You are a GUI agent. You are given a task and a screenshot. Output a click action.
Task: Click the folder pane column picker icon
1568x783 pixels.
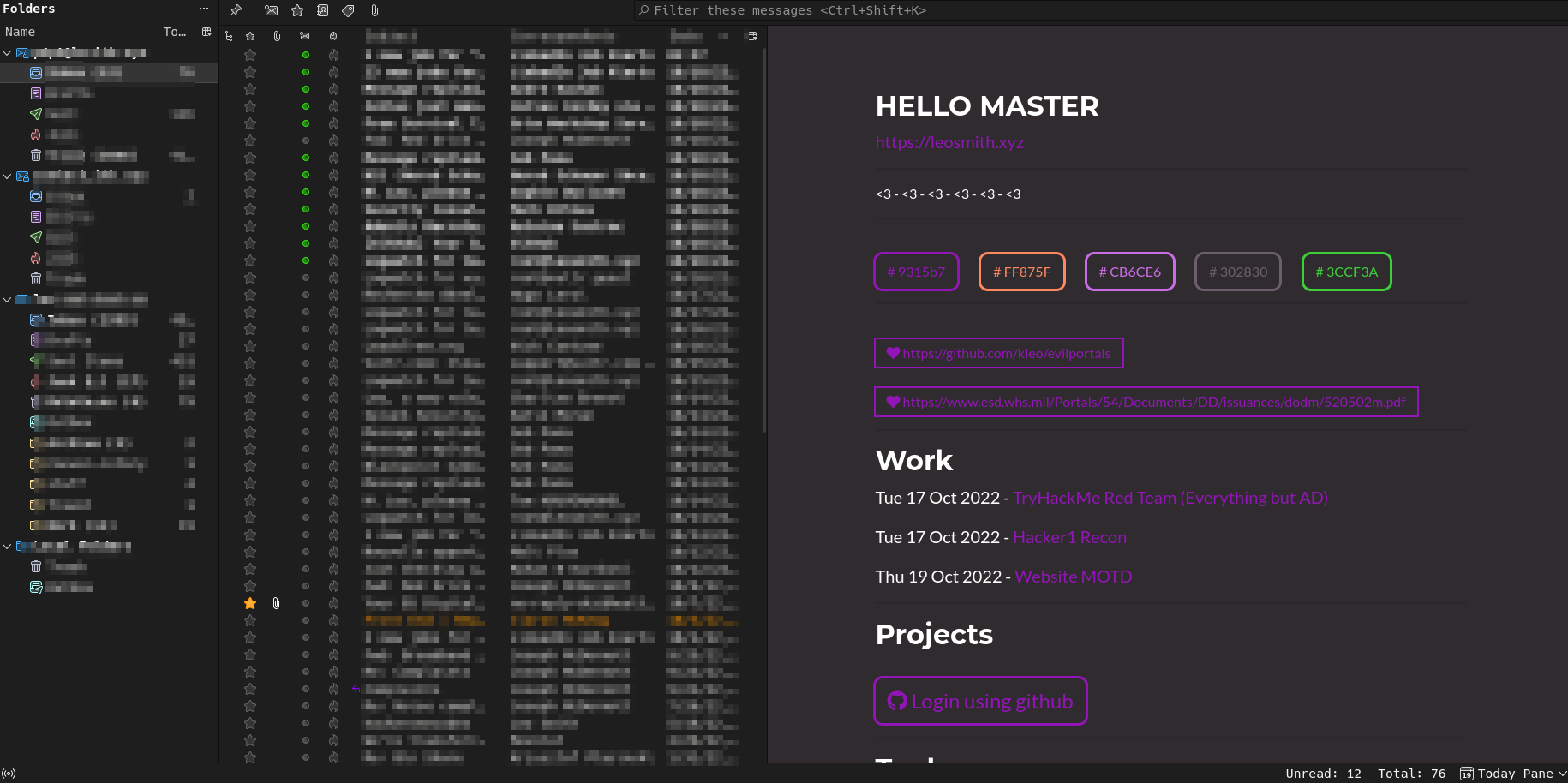(206, 32)
